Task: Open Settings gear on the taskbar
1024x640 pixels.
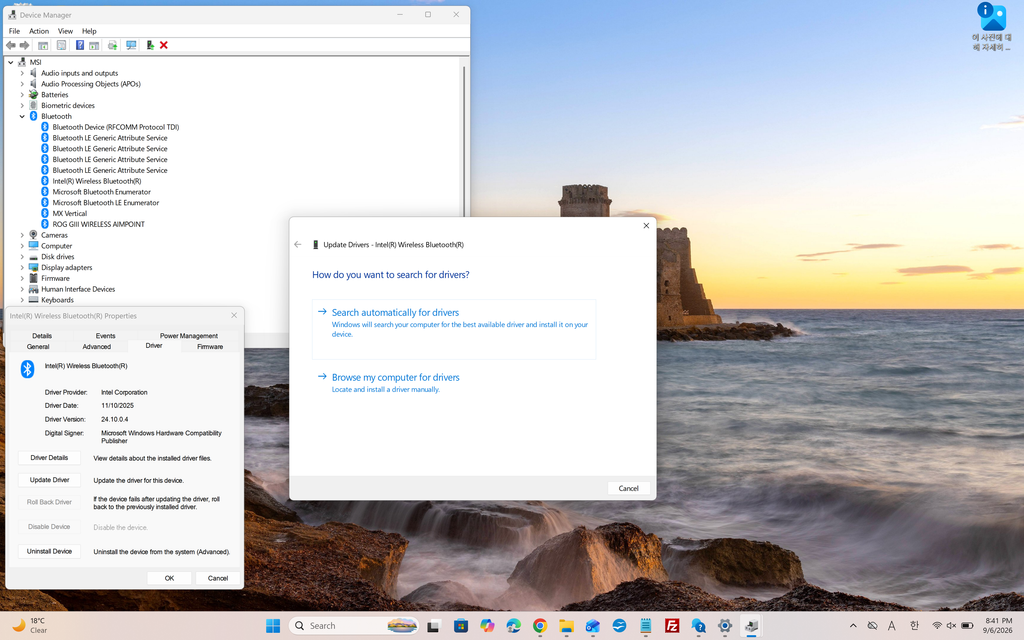Action: pos(724,626)
